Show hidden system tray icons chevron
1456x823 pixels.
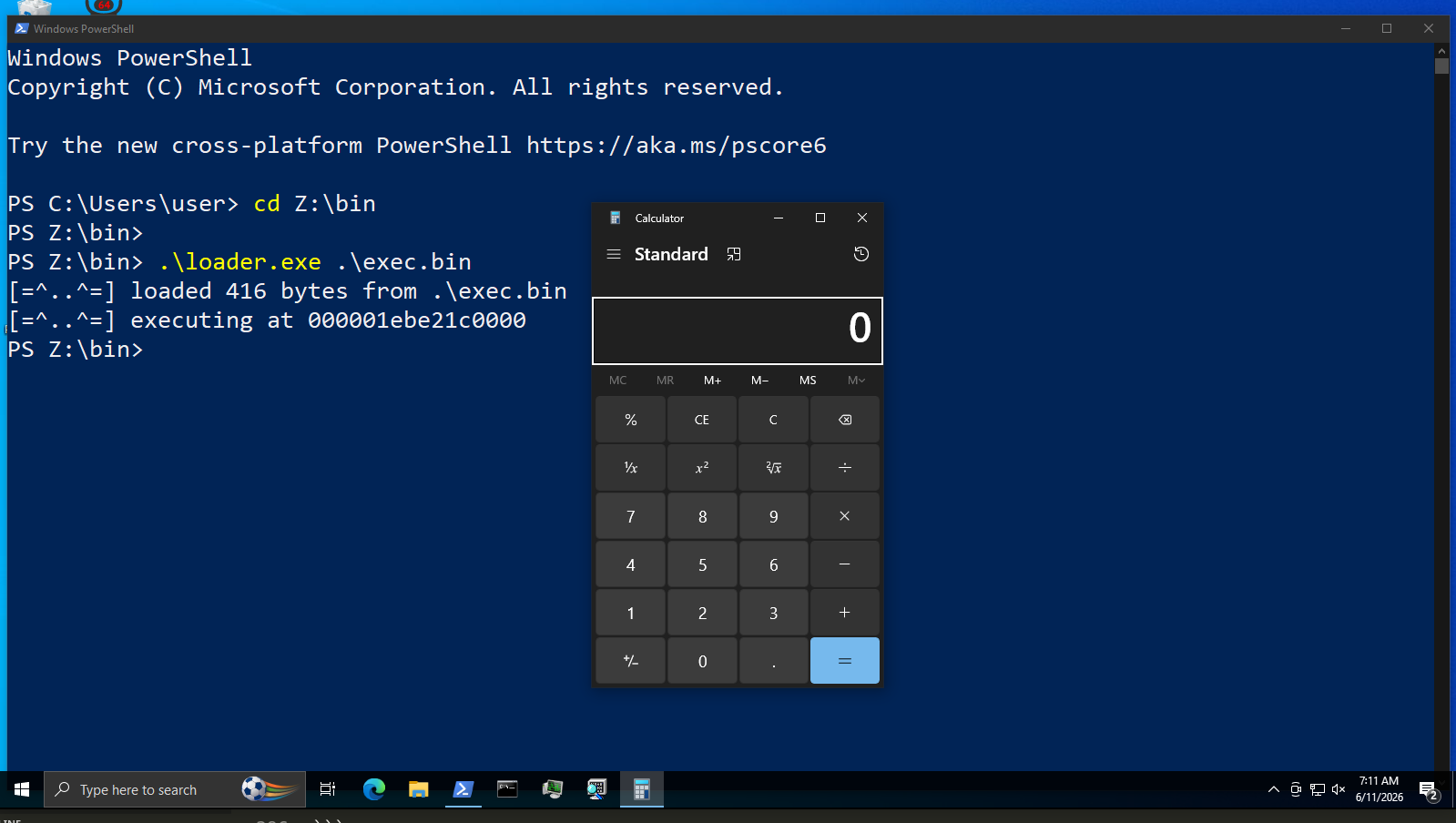click(1274, 789)
